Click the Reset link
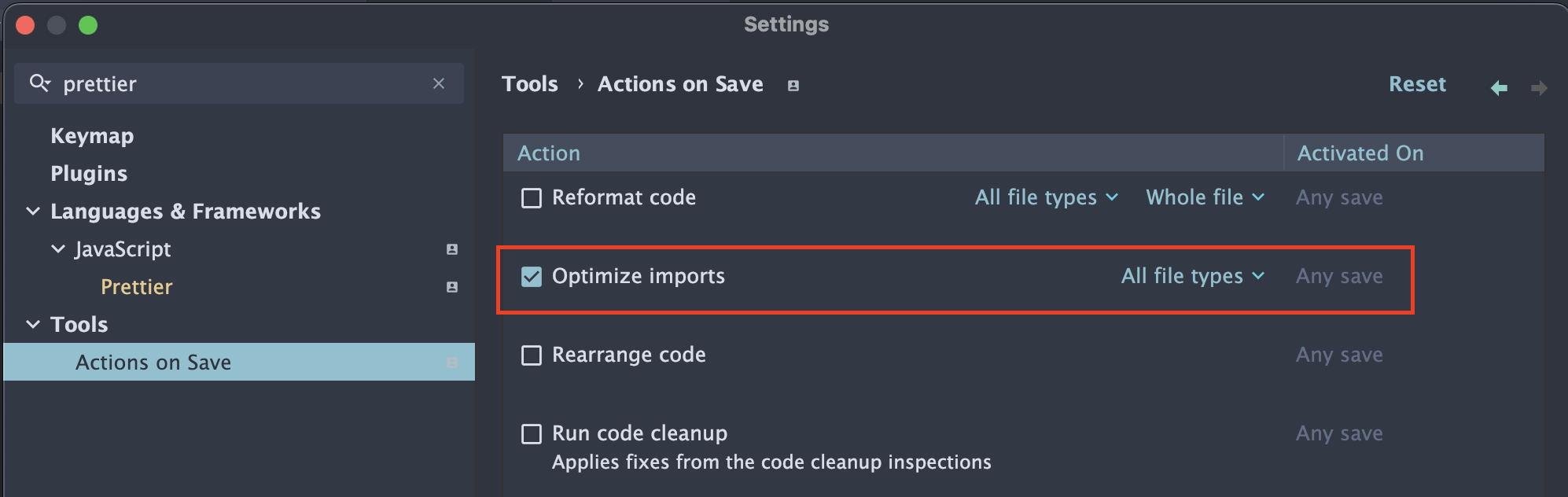The width and height of the screenshot is (1568, 497). pos(1417,84)
